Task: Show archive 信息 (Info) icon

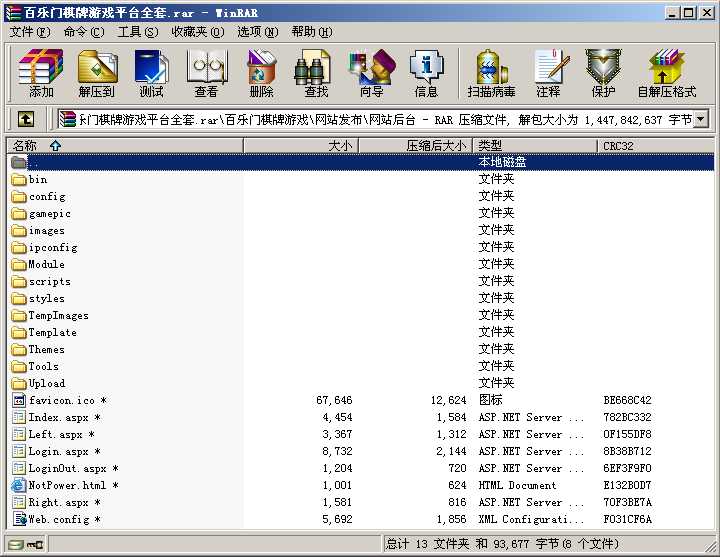Action: [x=426, y=73]
